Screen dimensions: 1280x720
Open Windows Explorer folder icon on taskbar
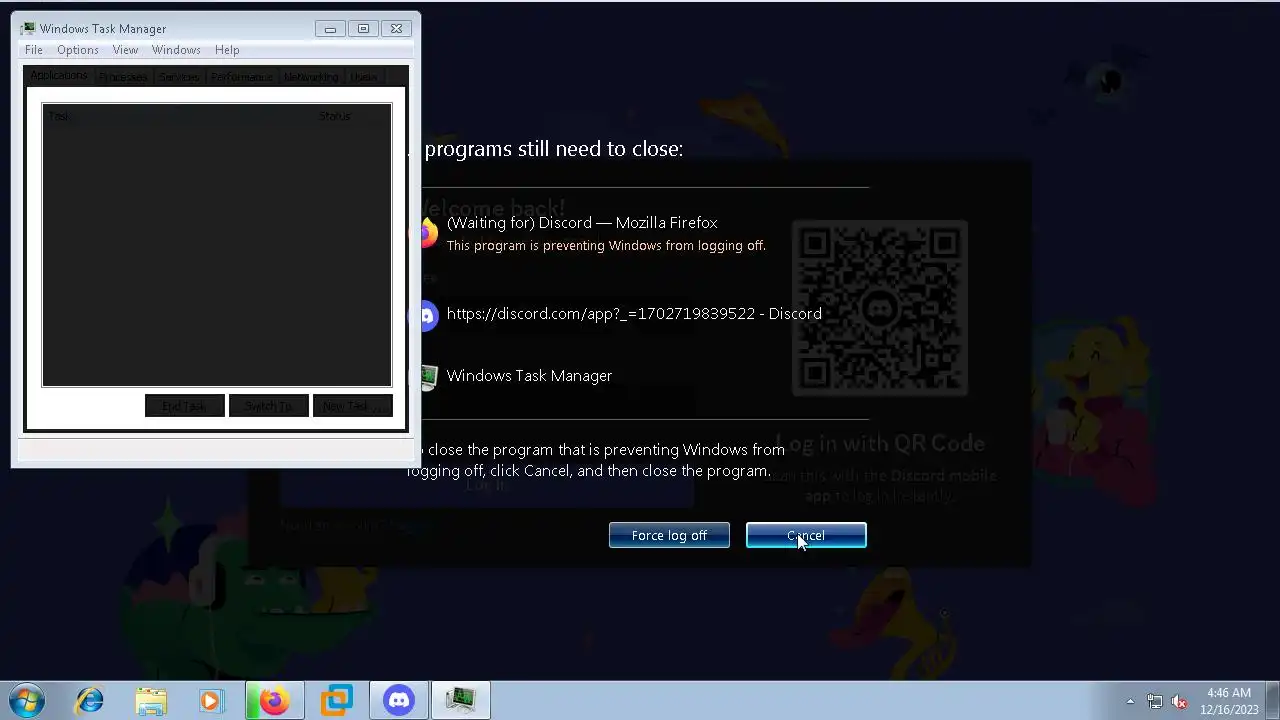point(151,701)
